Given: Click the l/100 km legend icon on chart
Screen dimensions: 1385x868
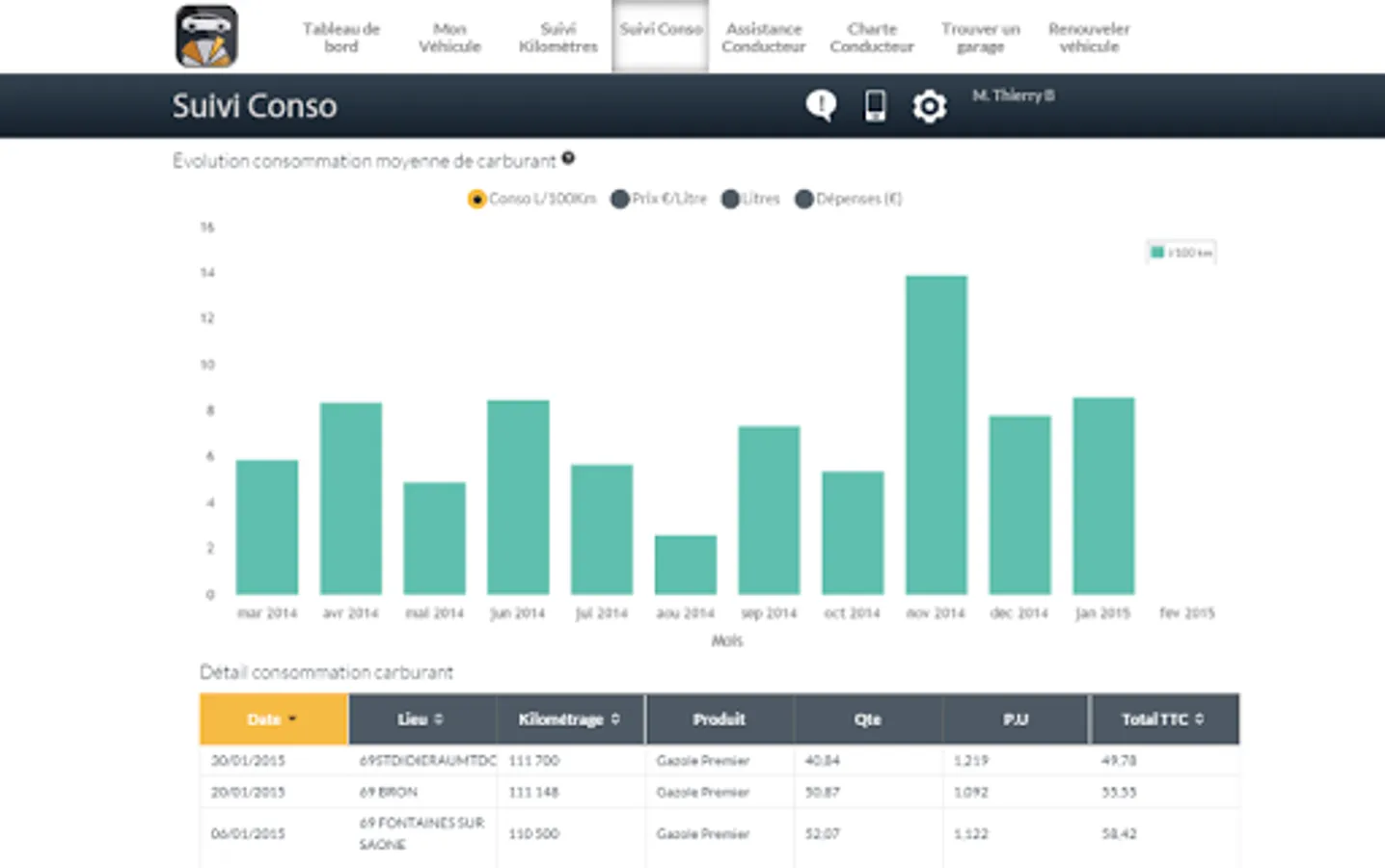Looking at the screenshot, I should (1155, 250).
